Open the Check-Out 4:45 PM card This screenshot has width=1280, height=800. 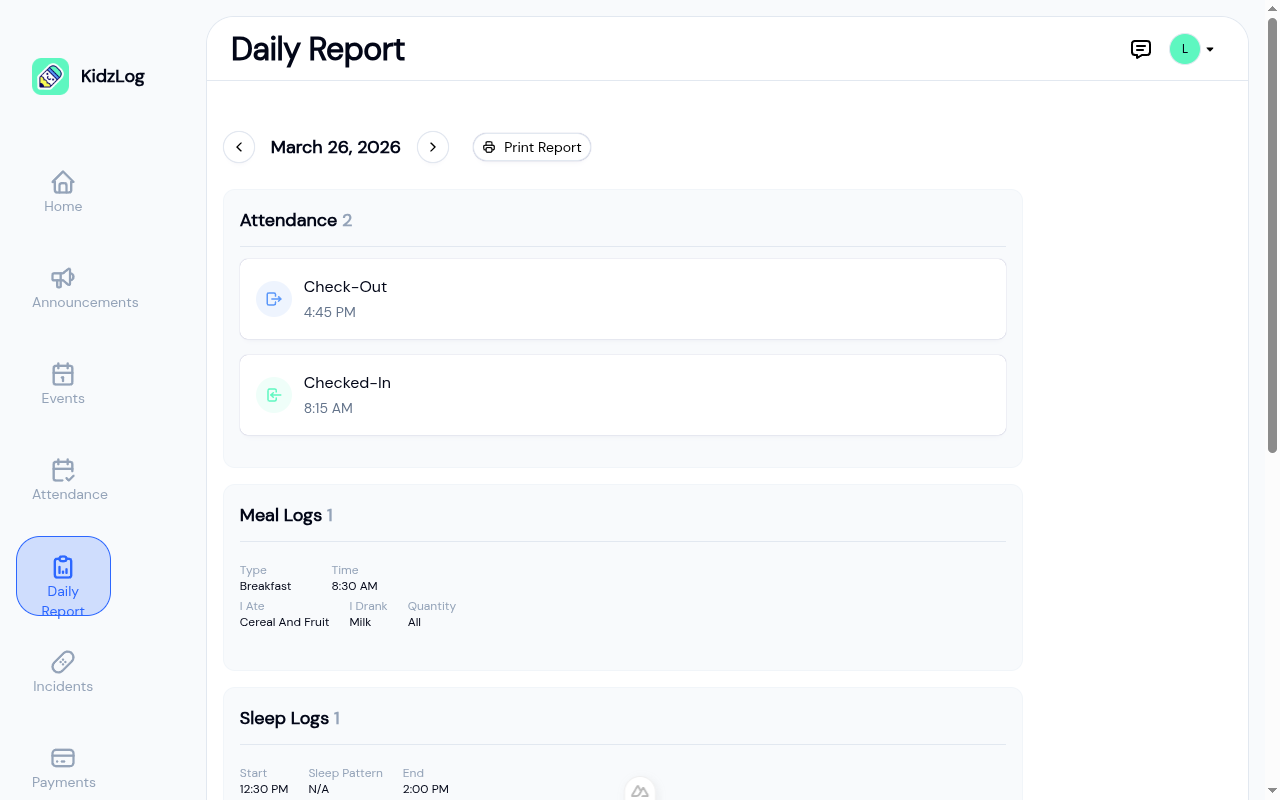click(623, 299)
